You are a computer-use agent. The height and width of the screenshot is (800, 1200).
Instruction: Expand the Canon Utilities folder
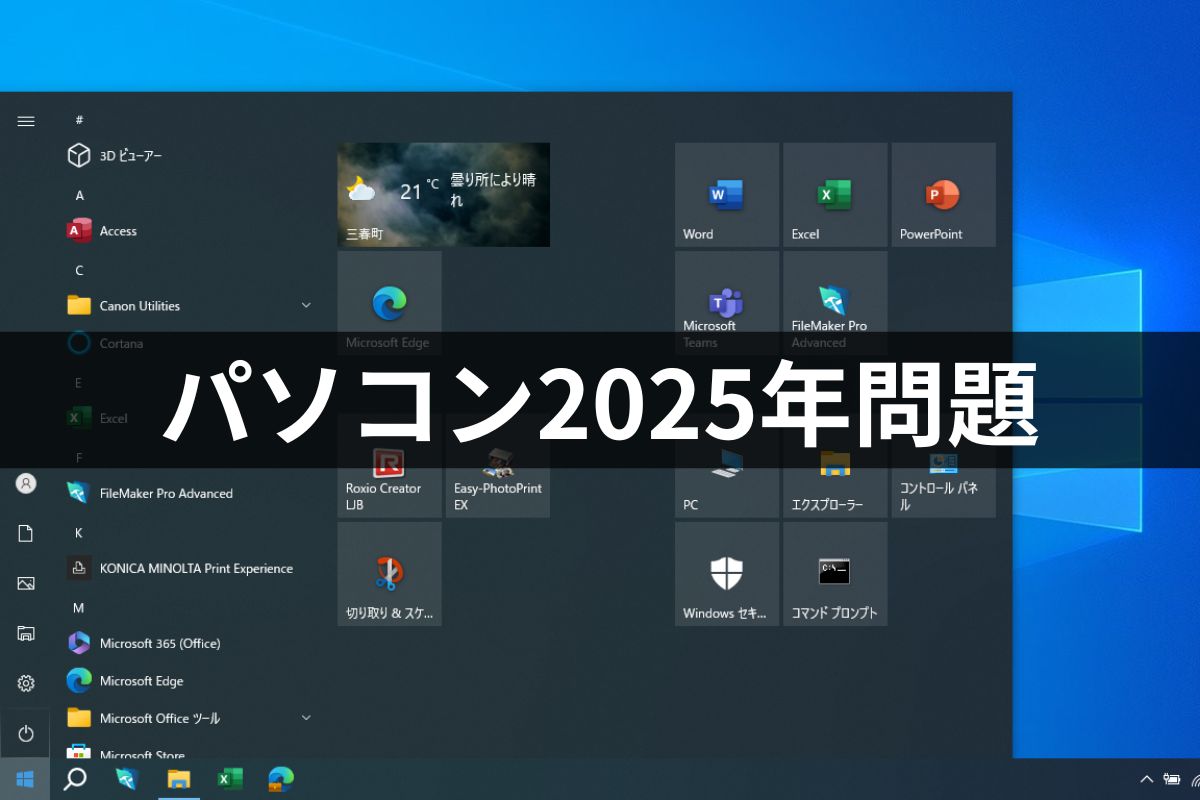306,305
